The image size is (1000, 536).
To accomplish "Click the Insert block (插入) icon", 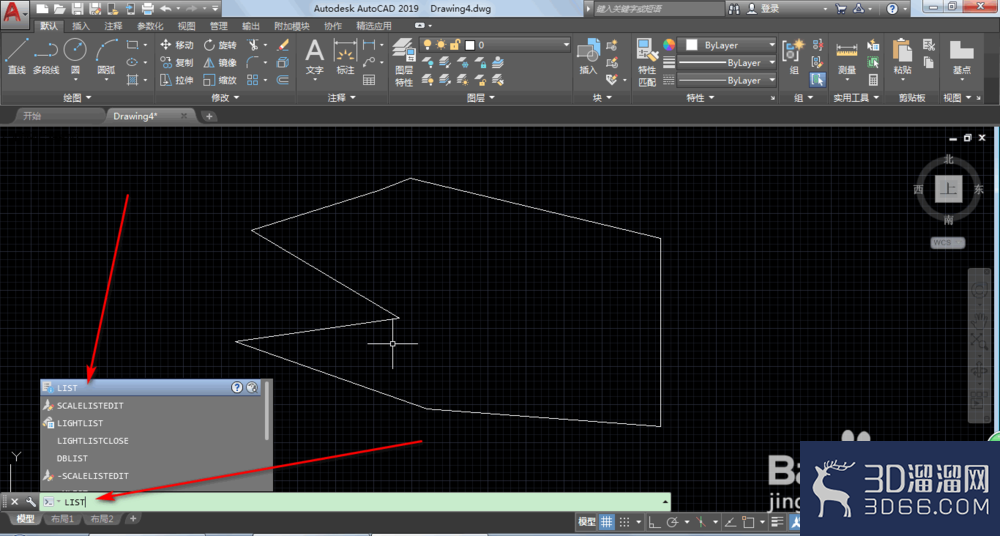I will point(588,56).
